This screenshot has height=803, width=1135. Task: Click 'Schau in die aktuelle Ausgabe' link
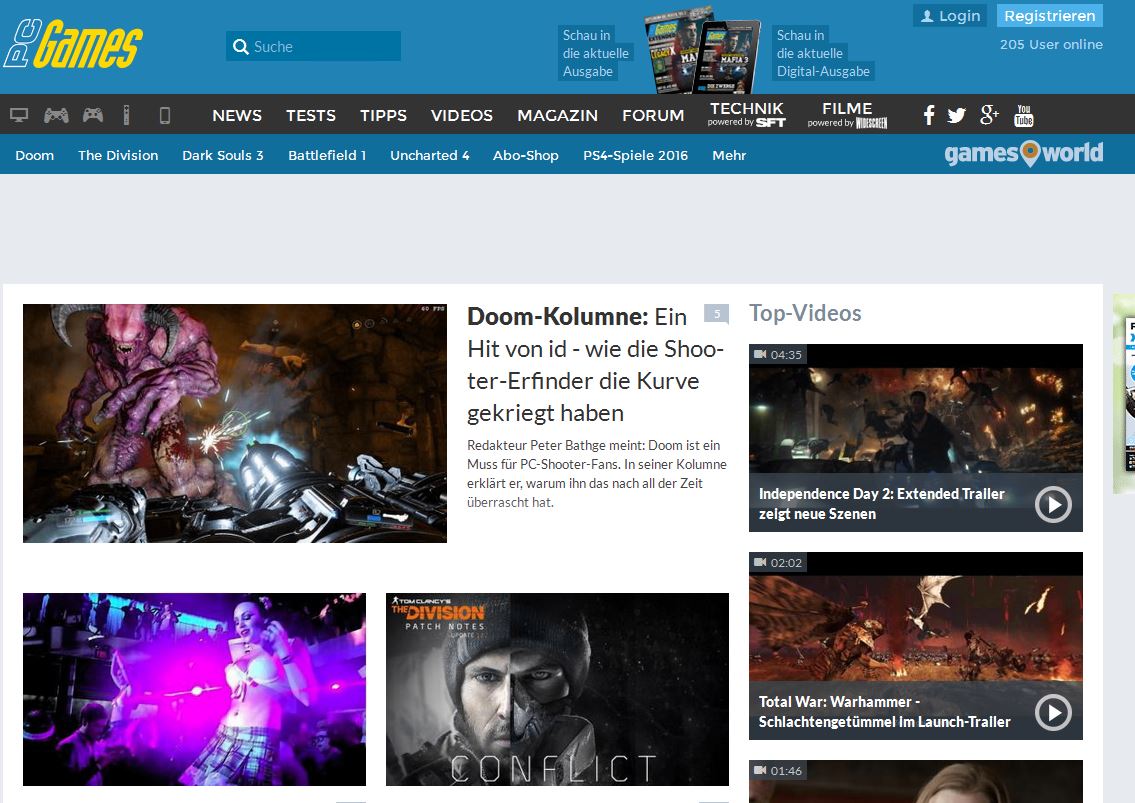[x=595, y=53]
